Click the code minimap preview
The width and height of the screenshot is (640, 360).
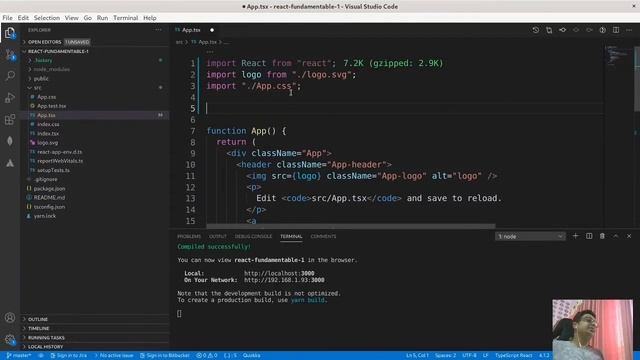[x=618, y=55]
